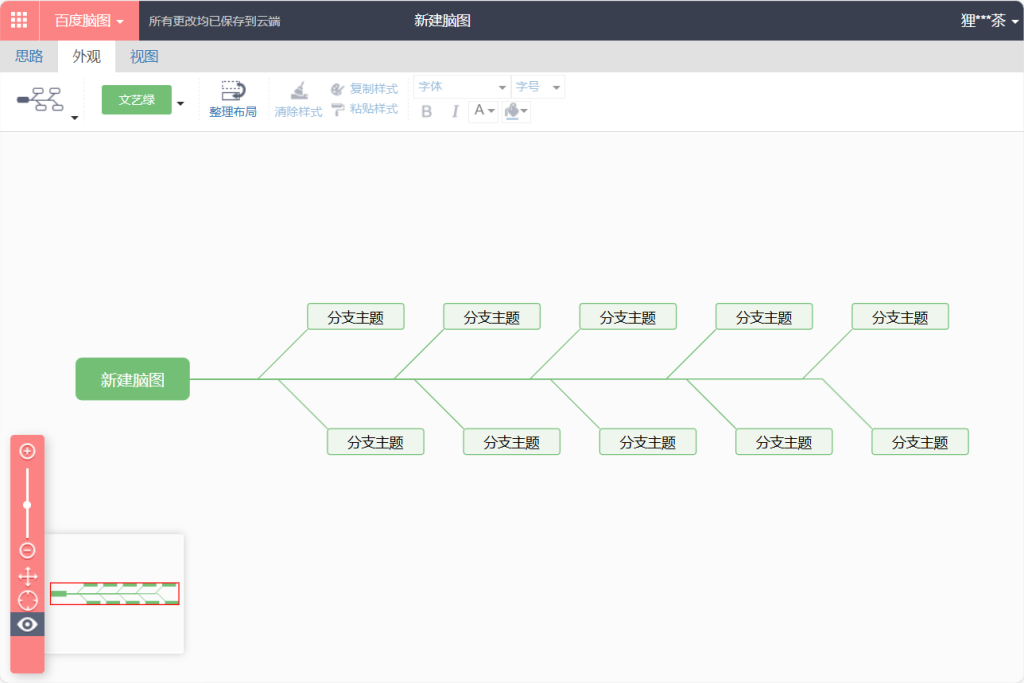Viewport: 1024px width, 683px height.
Task: Expand the layout template dropdown arrow
Action: tap(74, 118)
